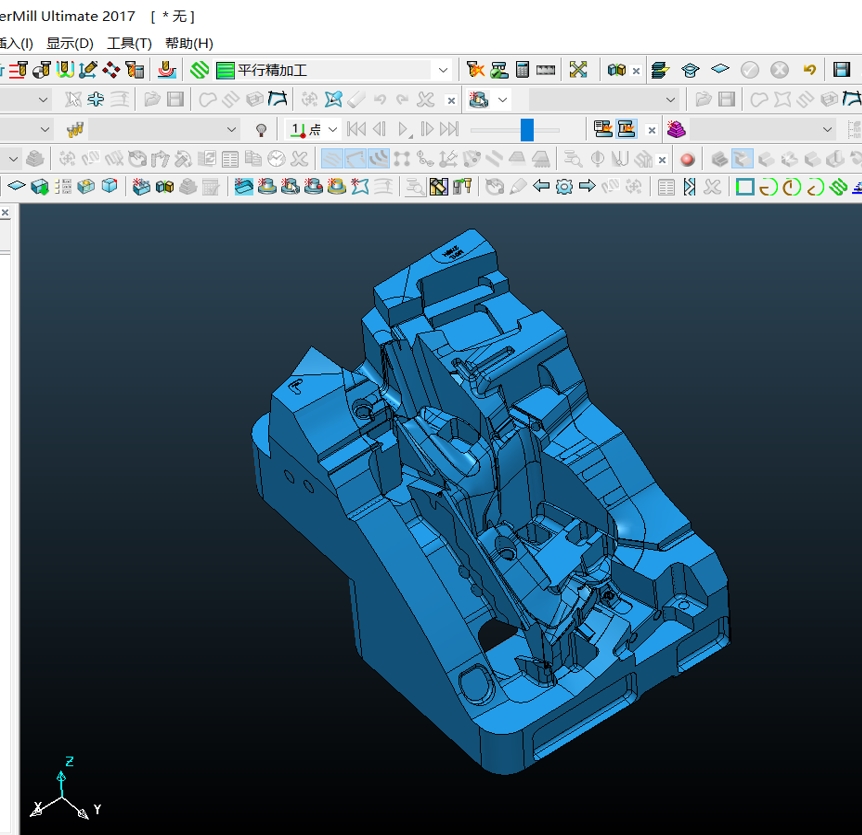
Task: Open the empty boundary name dropdown
Action: click(x=603, y=100)
